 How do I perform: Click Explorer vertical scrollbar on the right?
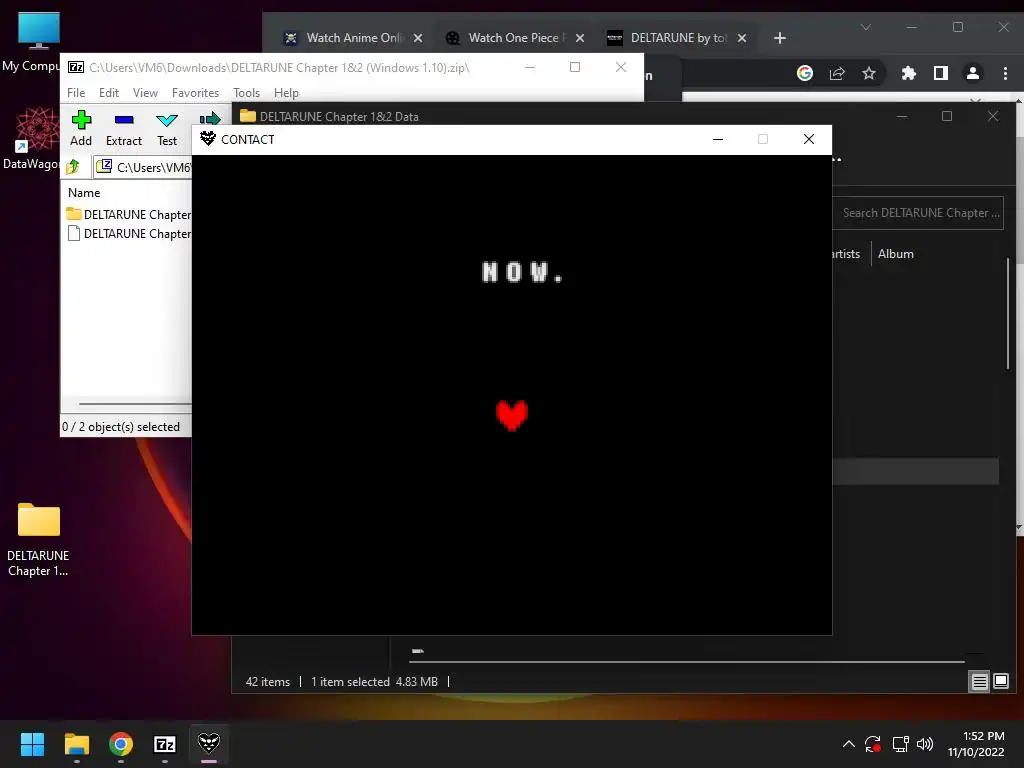(x=1008, y=313)
